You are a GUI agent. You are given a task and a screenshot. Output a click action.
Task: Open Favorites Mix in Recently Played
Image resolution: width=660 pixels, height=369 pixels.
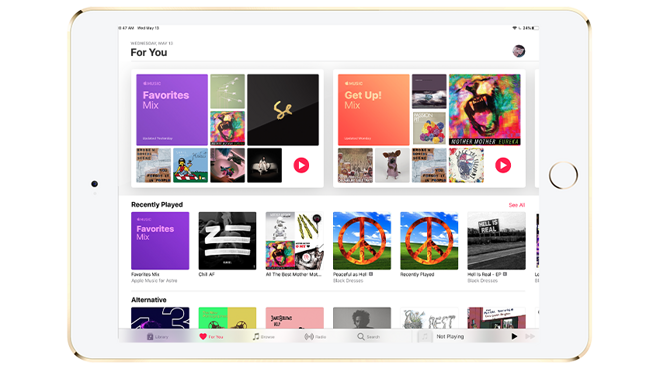160,241
